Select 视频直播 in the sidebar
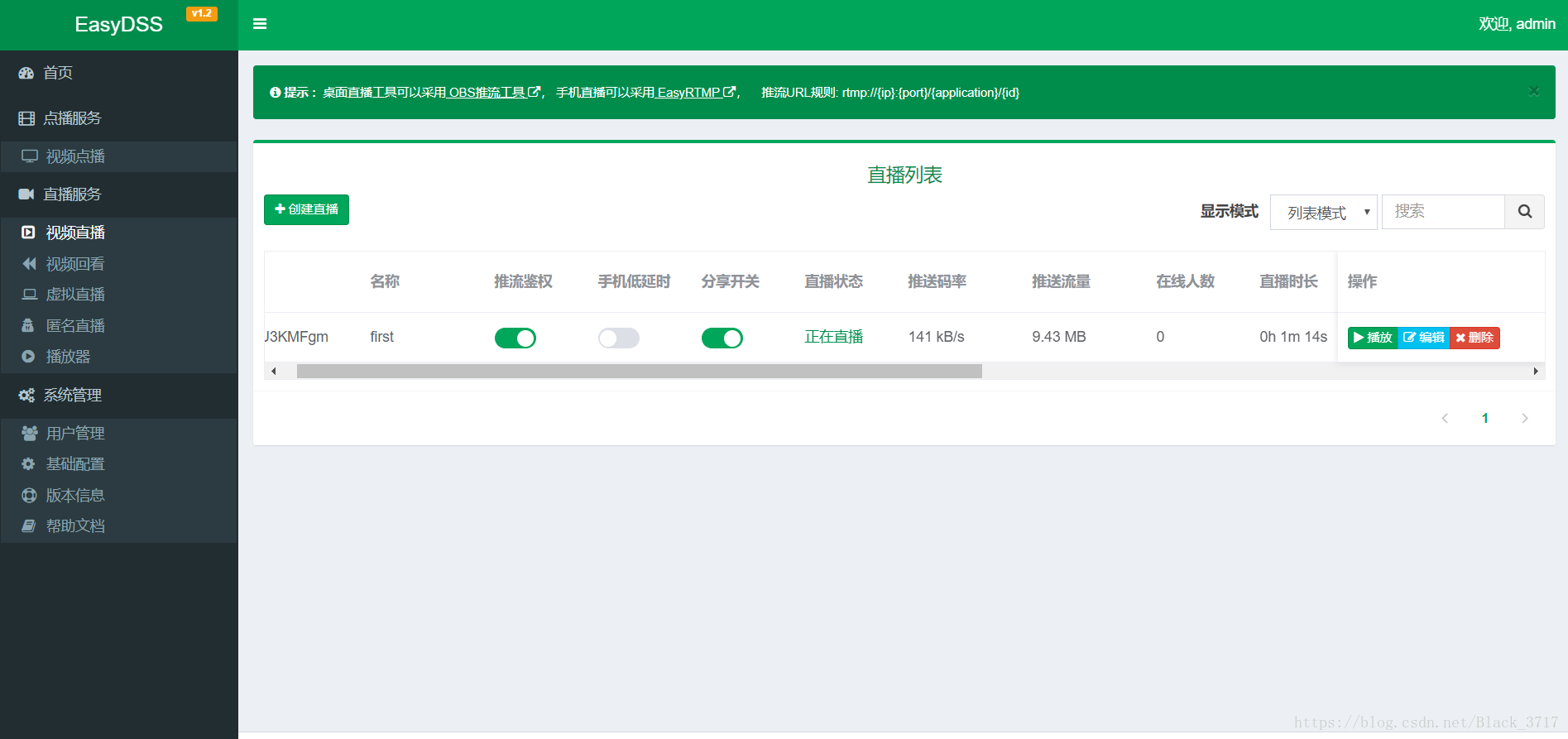Viewport: 1568px width, 739px height. pyautogui.click(x=119, y=233)
